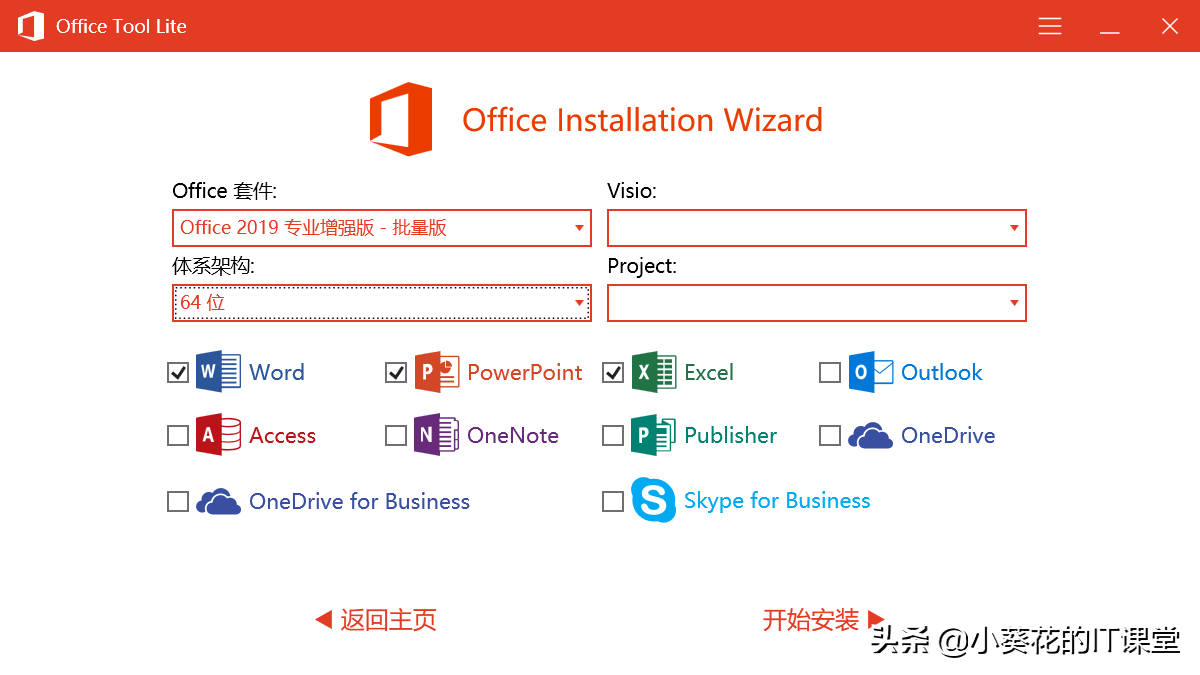Click the Excel label text
1200x675 pixels.
[x=709, y=373]
